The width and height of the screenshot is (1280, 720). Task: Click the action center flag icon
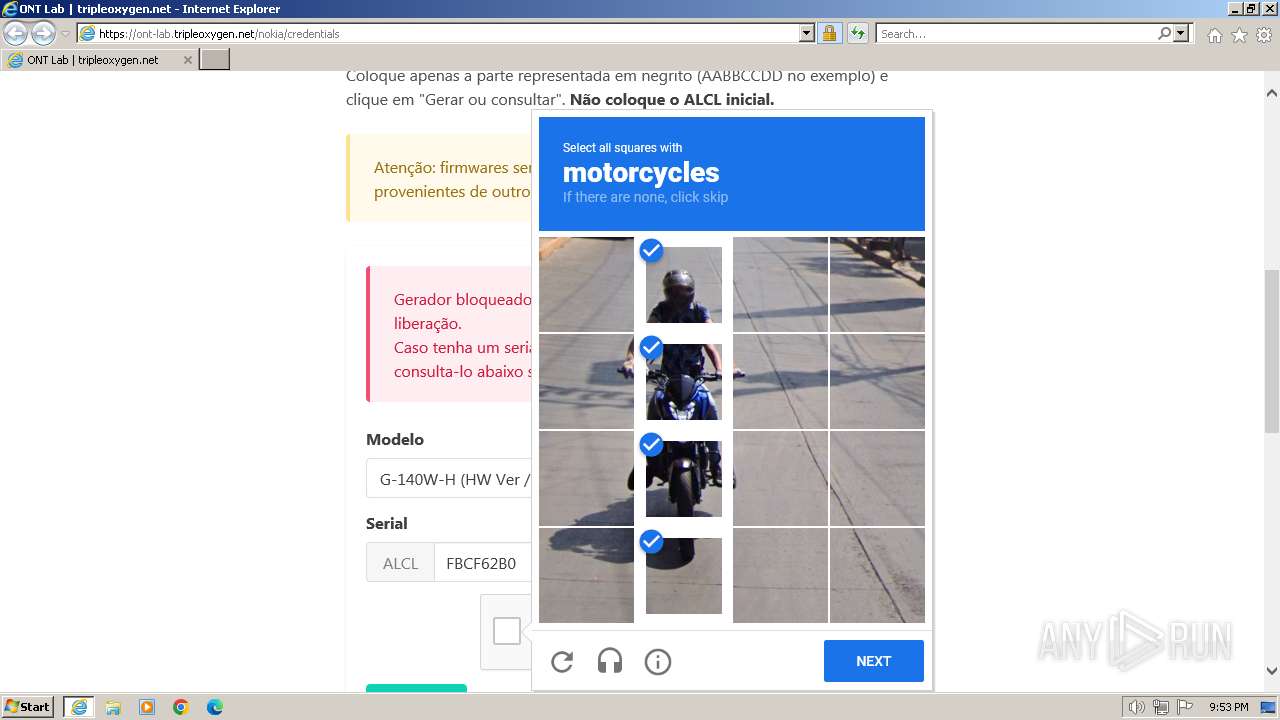[x=1185, y=707]
